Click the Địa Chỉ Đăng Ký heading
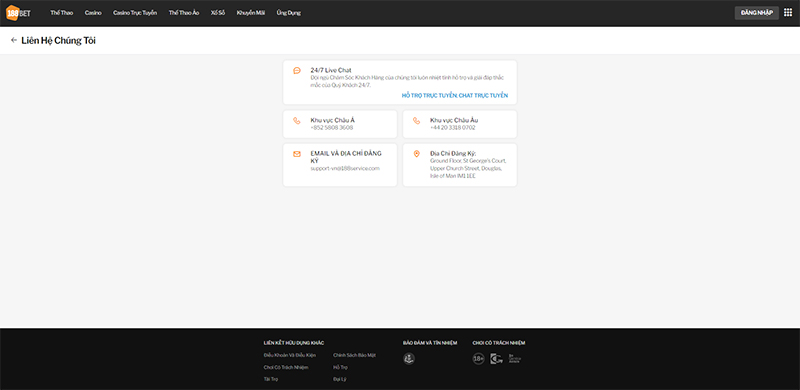This screenshot has width=800, height=390. 453,153
